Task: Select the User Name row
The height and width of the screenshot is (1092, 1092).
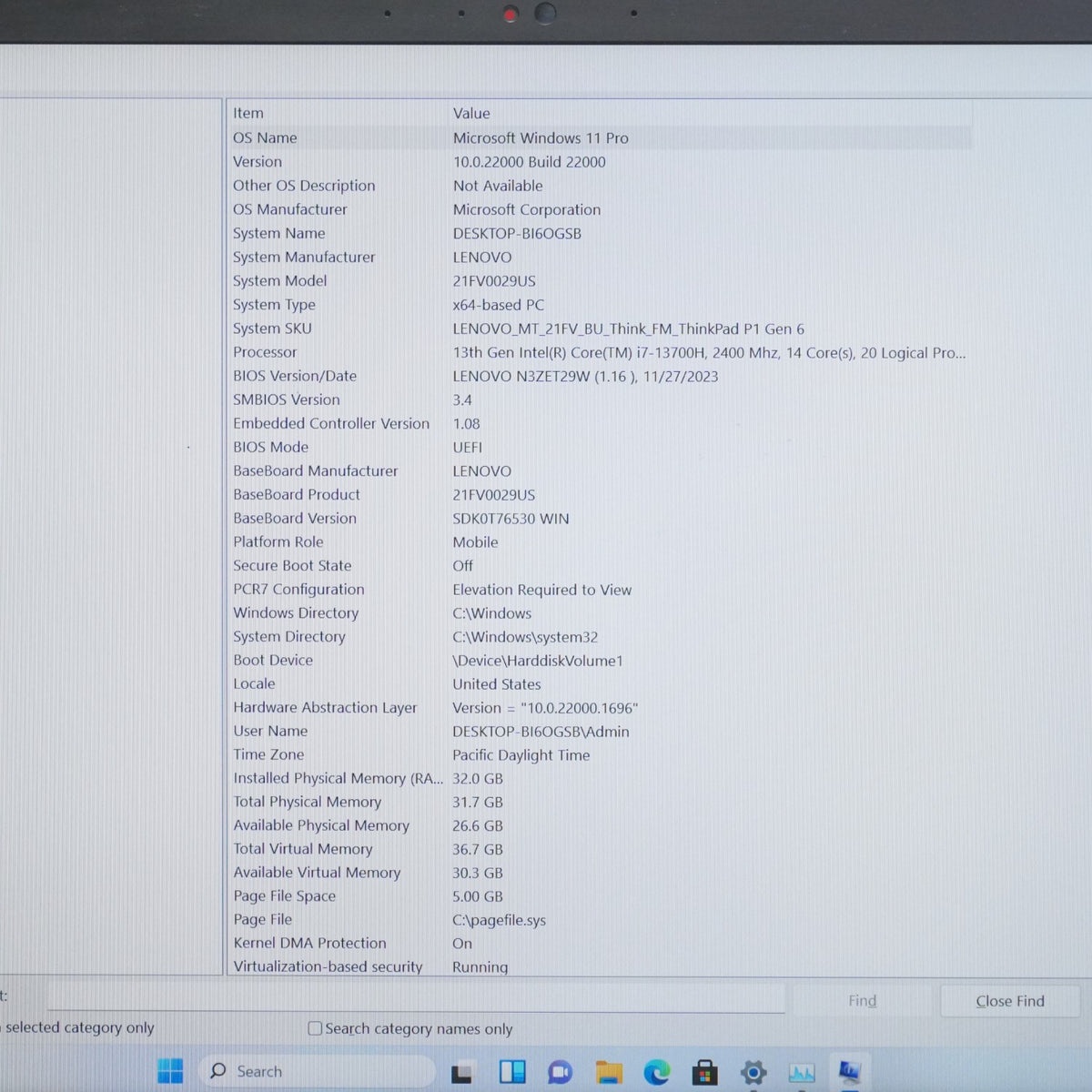Action: pyautogui.click(x=601, y=731)
